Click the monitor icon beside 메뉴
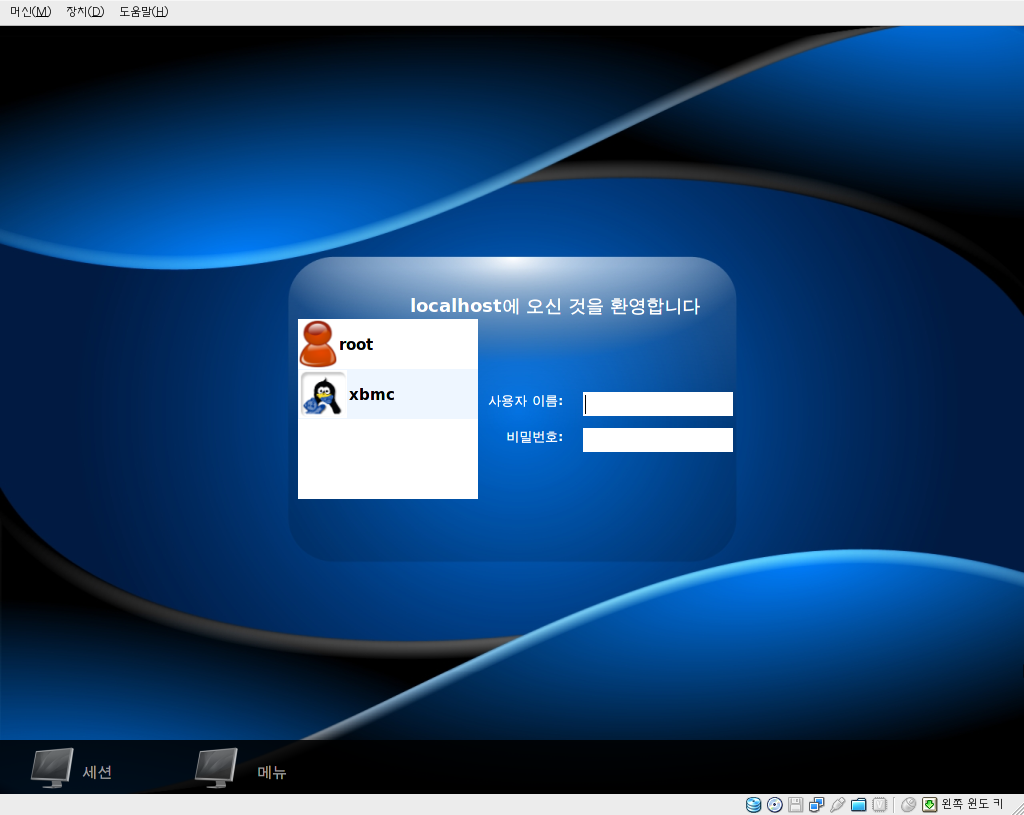The height and width of the screenshot is (815, 1024). click(x=216, y=768)
